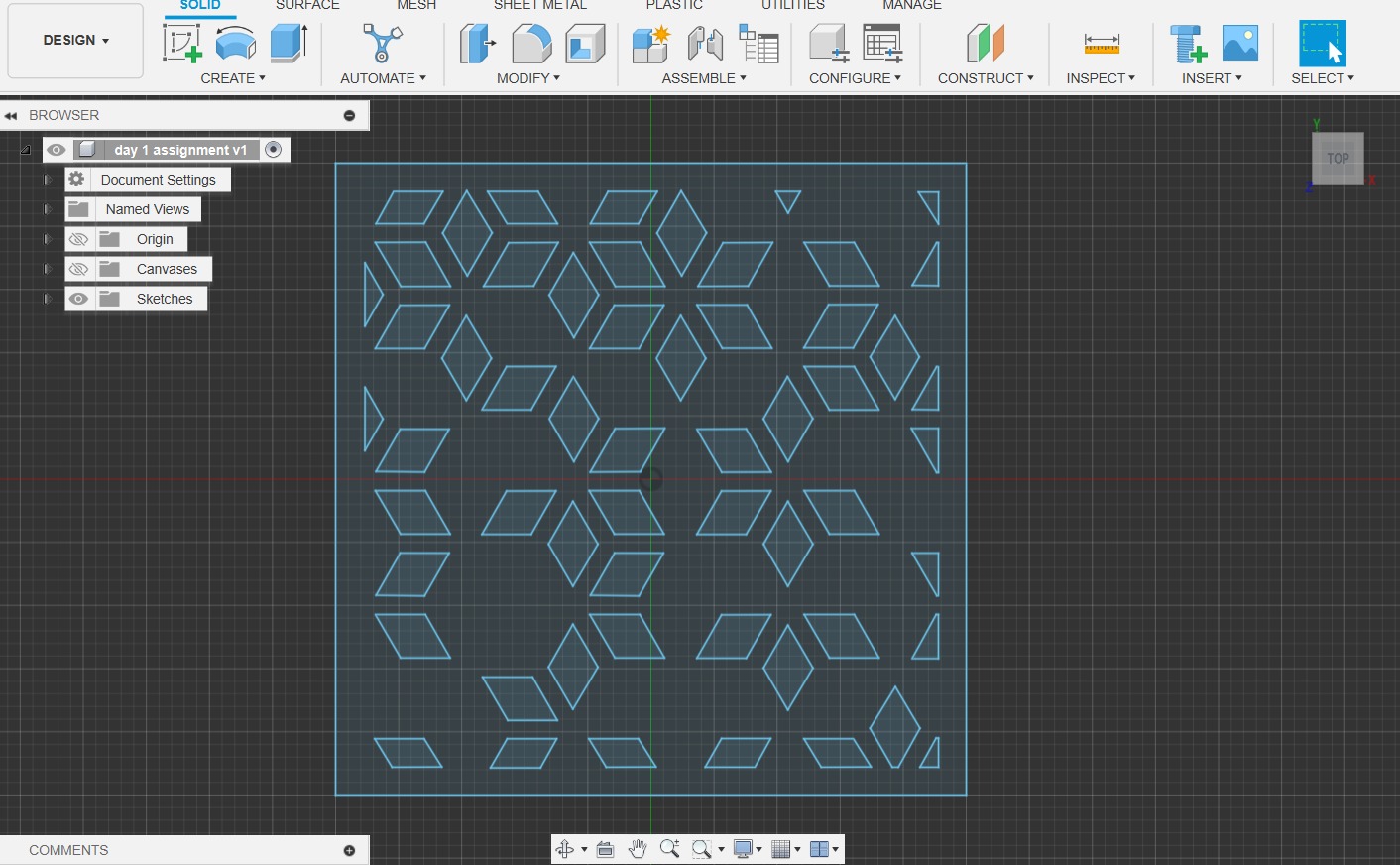Open the Automate tool icon
The height and width of the screenshot is (865, 1400).
coord(383,44)
